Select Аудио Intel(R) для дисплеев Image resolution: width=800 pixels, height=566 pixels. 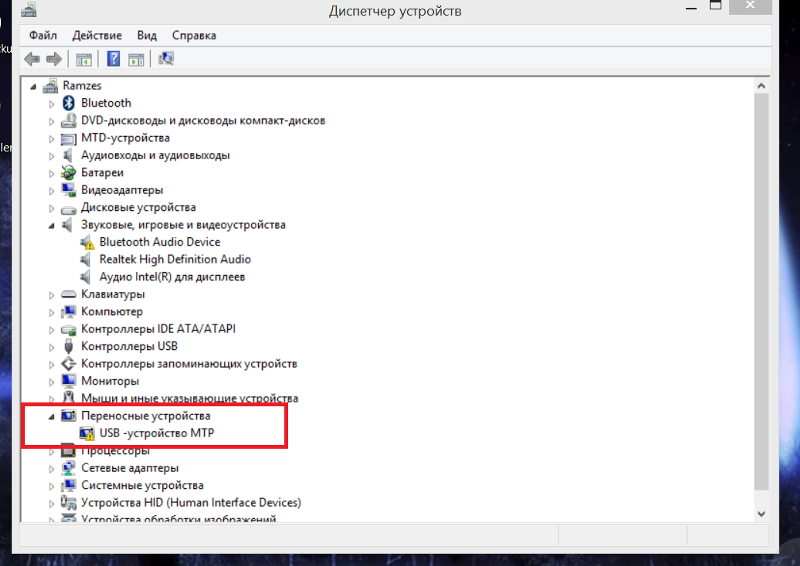point(172,277)
